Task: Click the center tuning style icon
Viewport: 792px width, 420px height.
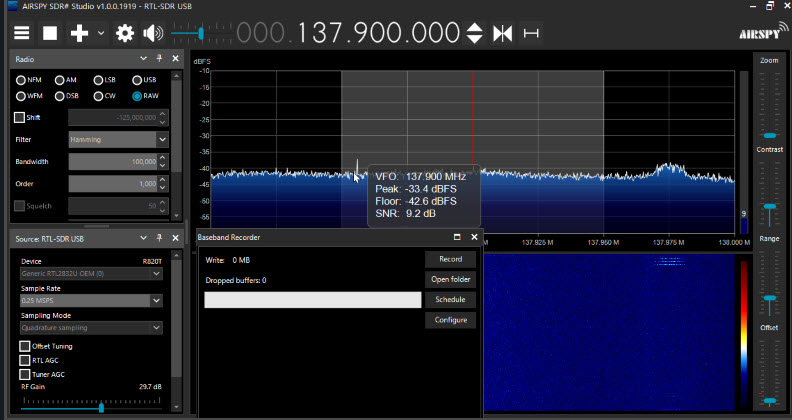Action: tap(501, 33)
